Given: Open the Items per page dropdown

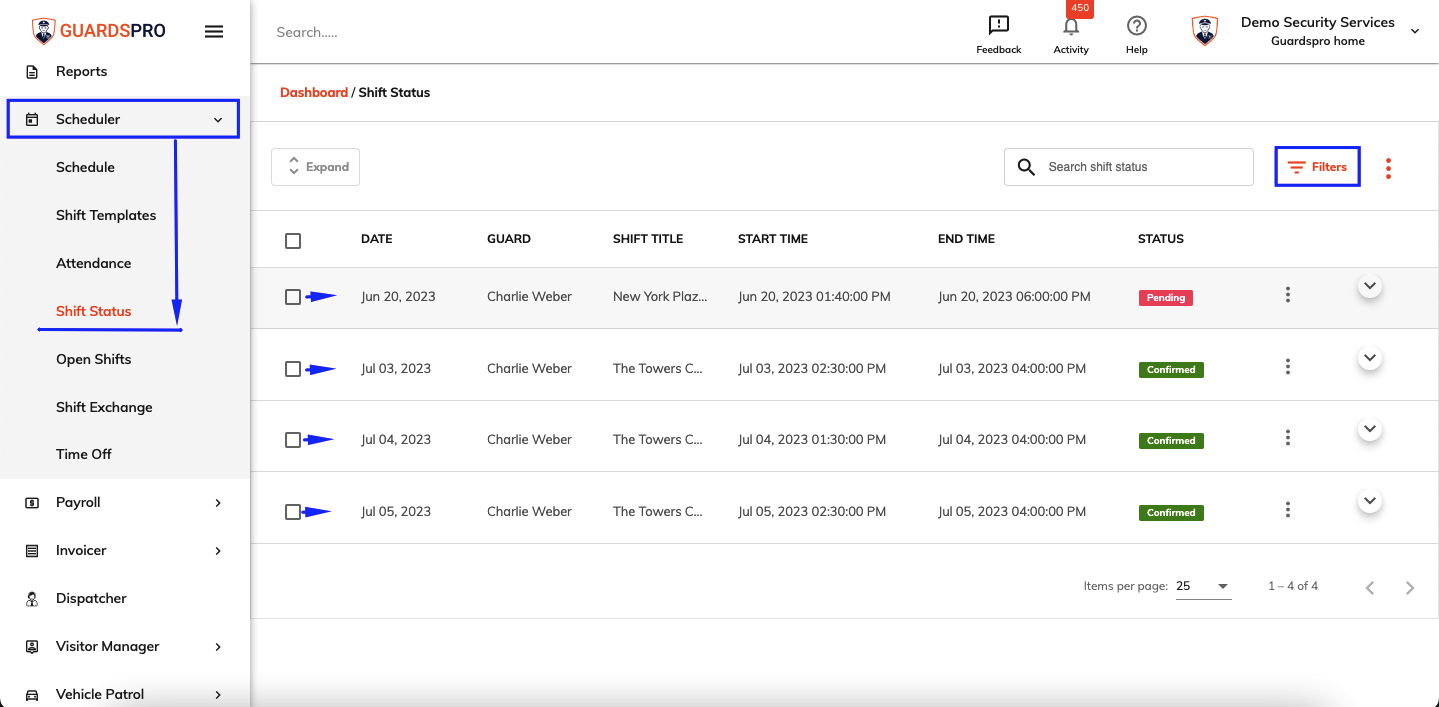Looking at the screenshot, I should pyautogui.click(x=1203, y=587).
